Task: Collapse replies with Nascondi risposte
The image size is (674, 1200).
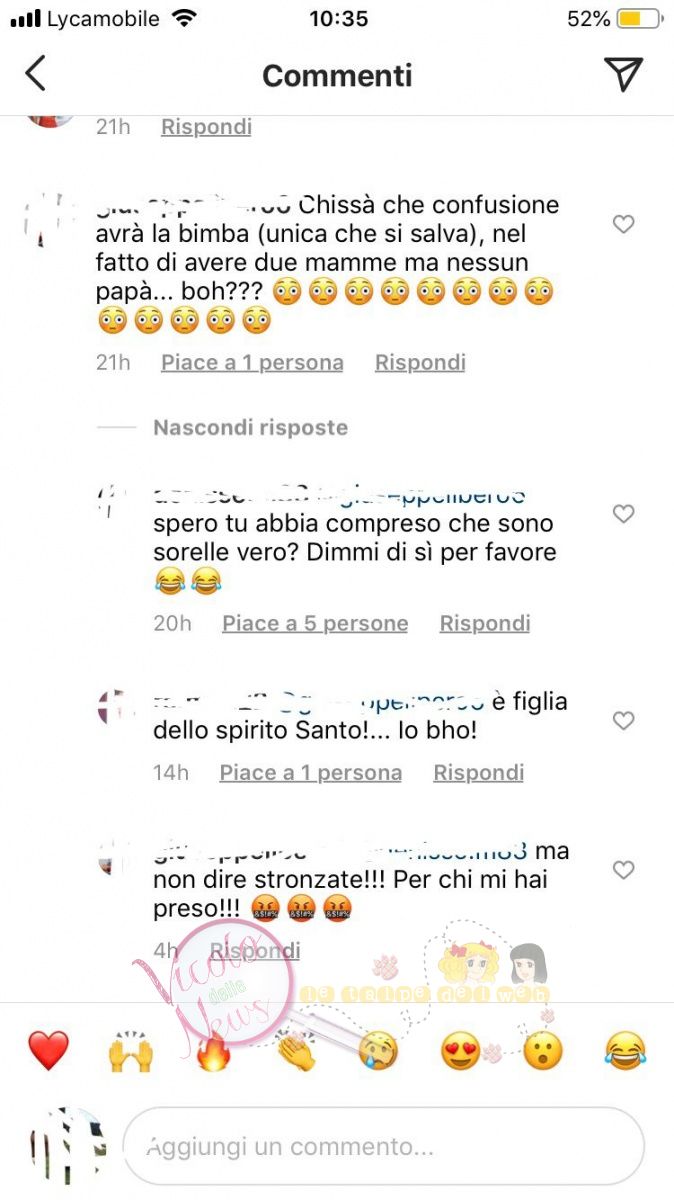Action: pyautogui.click(x=250, y=428)
